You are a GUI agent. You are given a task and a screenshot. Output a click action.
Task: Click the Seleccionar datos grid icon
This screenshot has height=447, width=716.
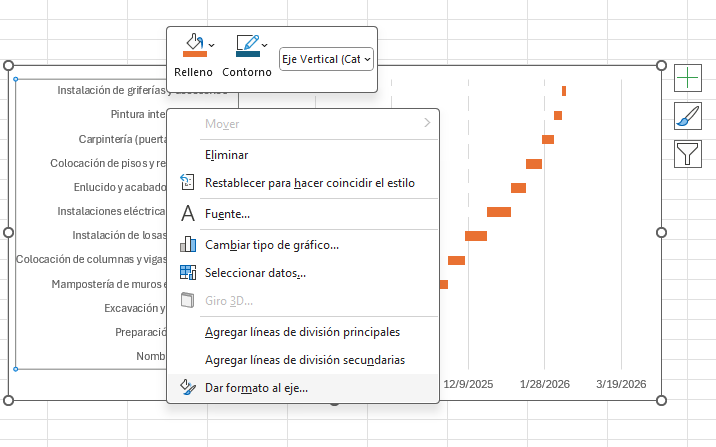pyautogui.click(x=187, y=272)
